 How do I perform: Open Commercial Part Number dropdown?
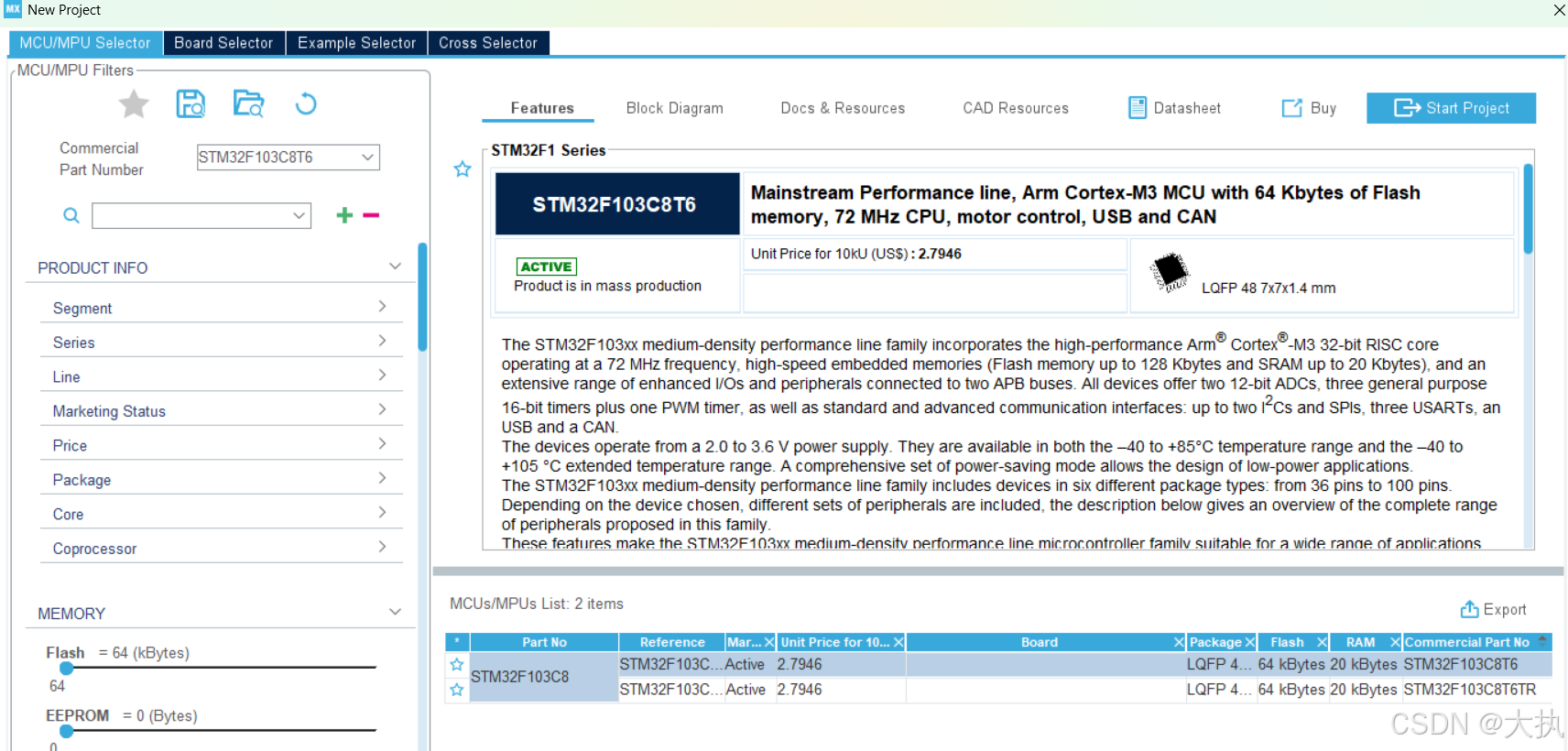367,157
